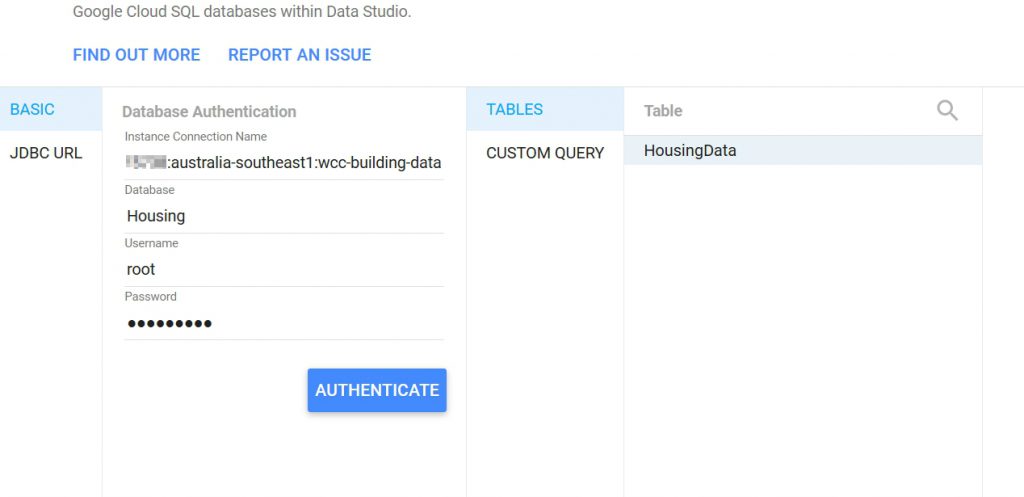Click the REPORT AN ISSUE link
Image resolution: width=1024 pixels, height=497 pixels.
pos(299,55)
